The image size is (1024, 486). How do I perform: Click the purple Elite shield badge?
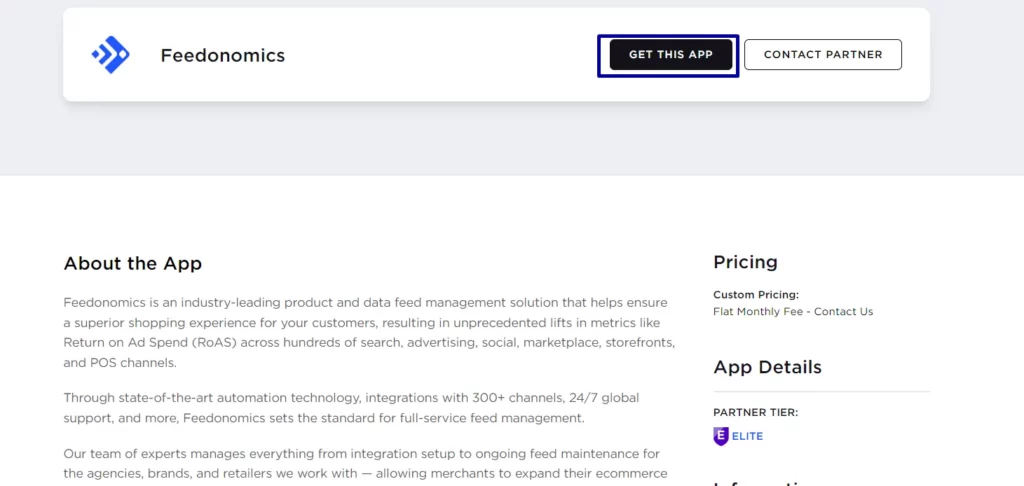pyautogui.click(x=720, y=436)
